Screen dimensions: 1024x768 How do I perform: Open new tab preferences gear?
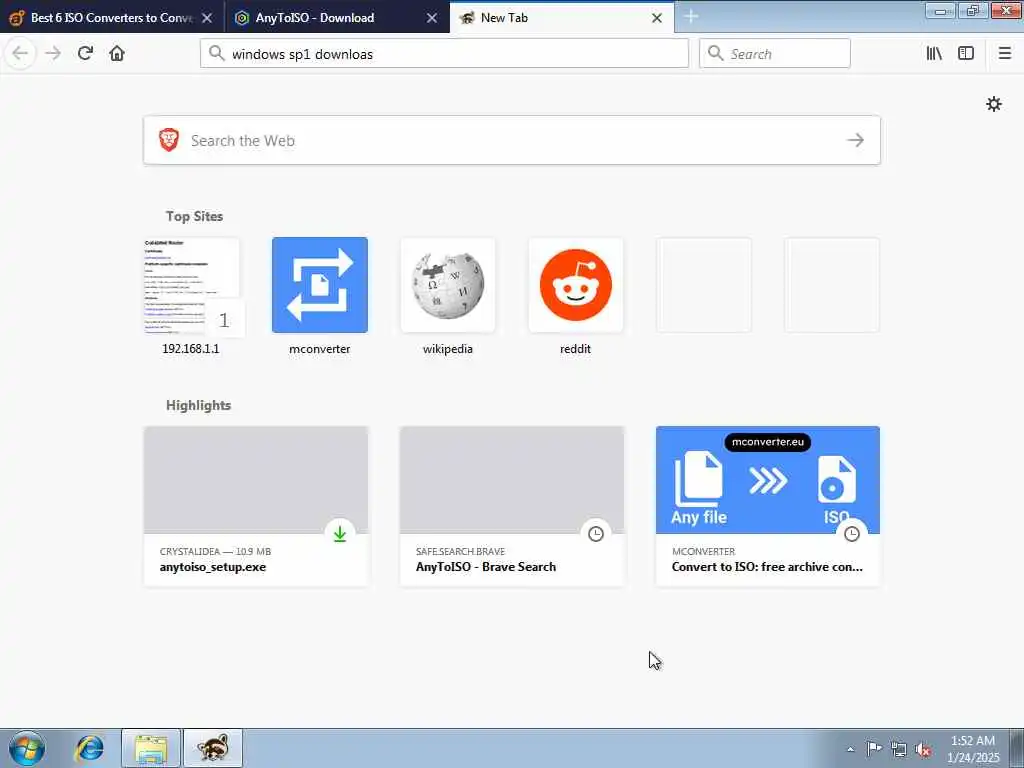click(993, 104)
